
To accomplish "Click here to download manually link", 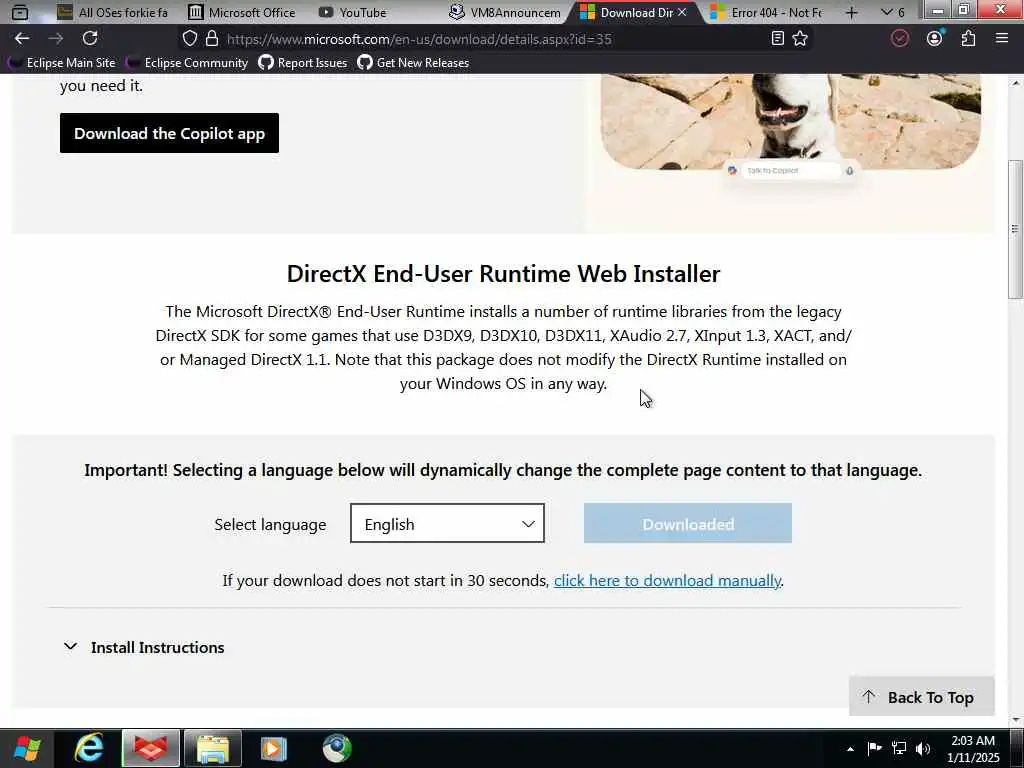I will tap(667, 581).
